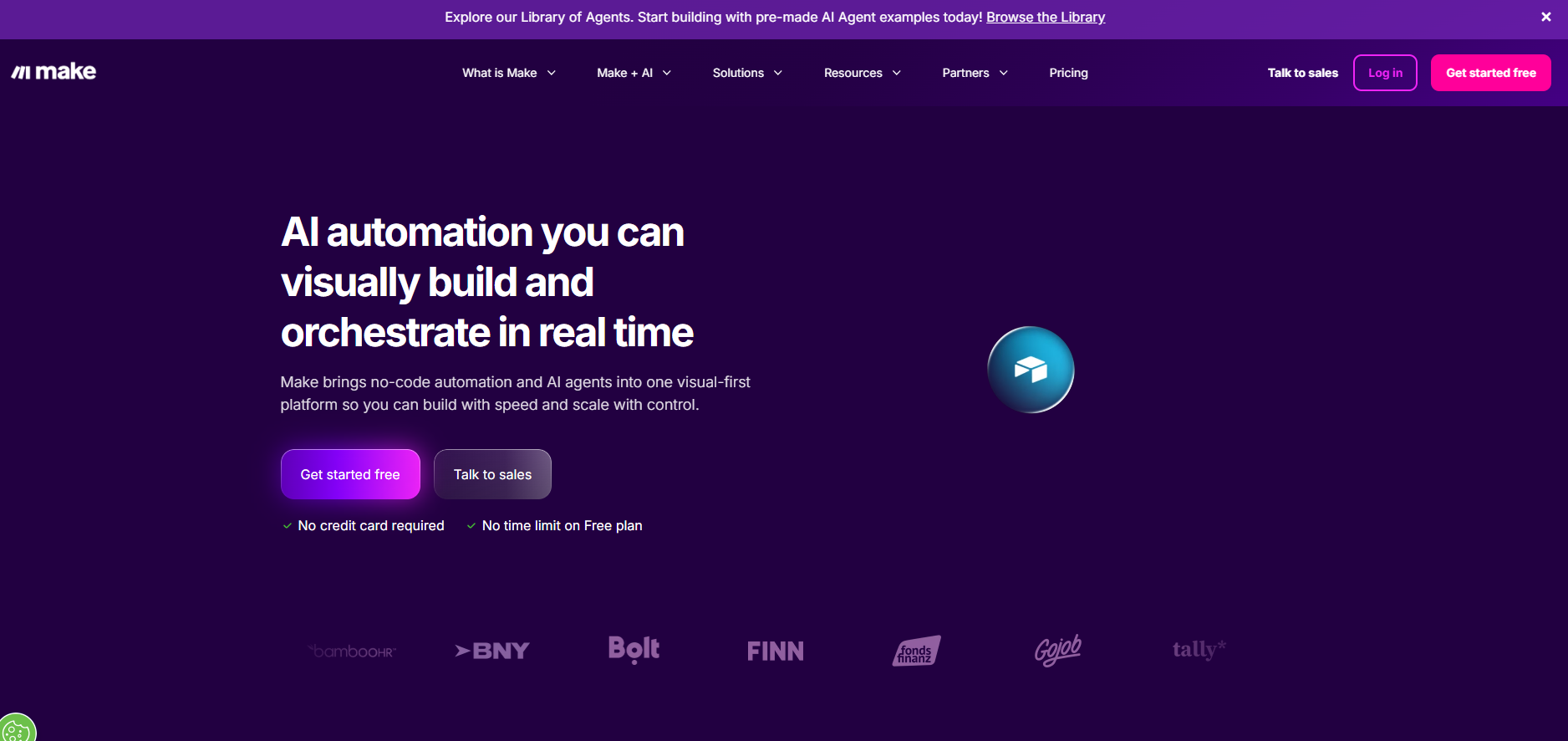Screen dimensions: 1568x741
Task: Click the BambooHR customer logo
Action: [352, 651]
